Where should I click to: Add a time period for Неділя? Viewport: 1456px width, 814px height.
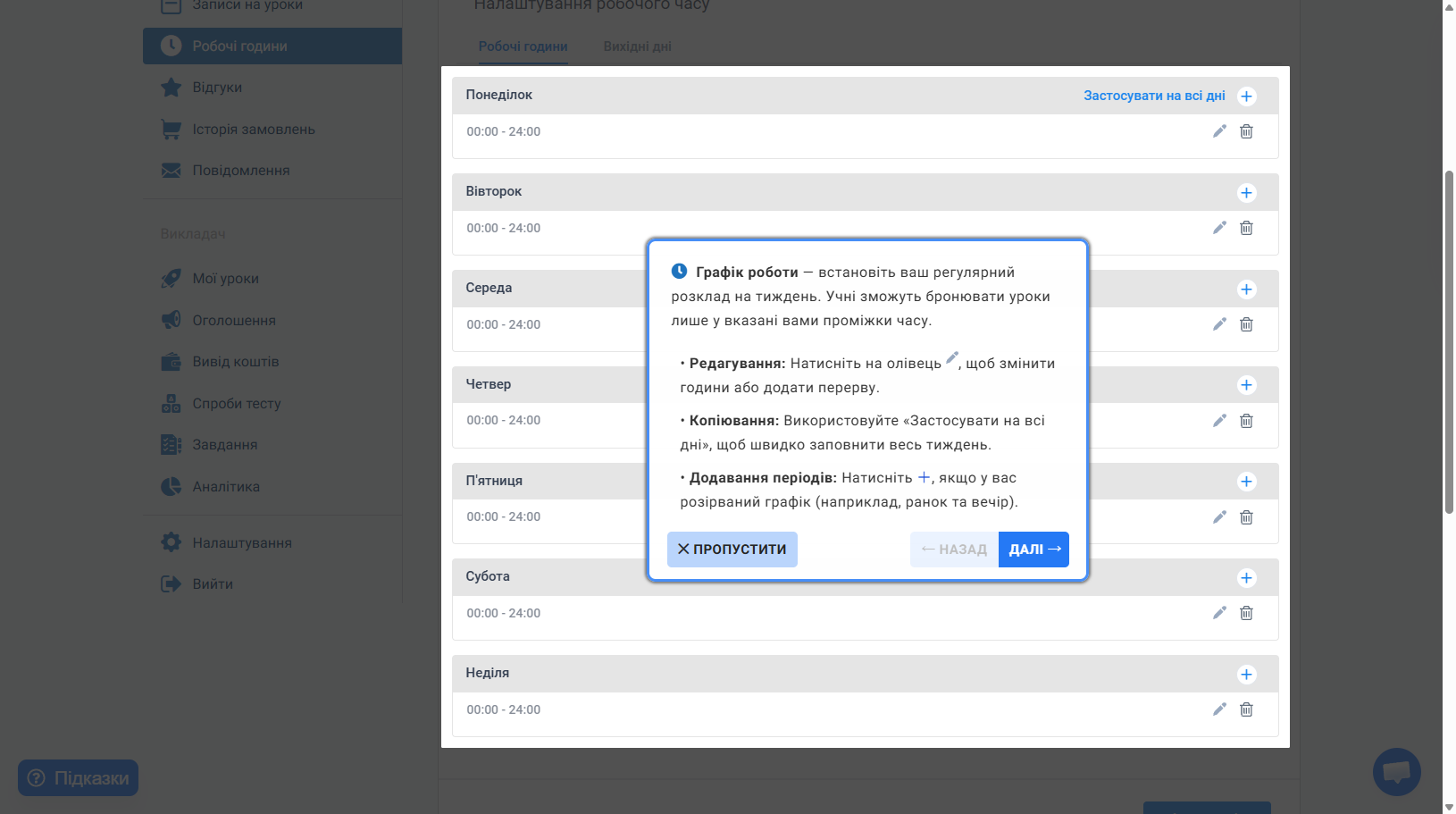1246,675
